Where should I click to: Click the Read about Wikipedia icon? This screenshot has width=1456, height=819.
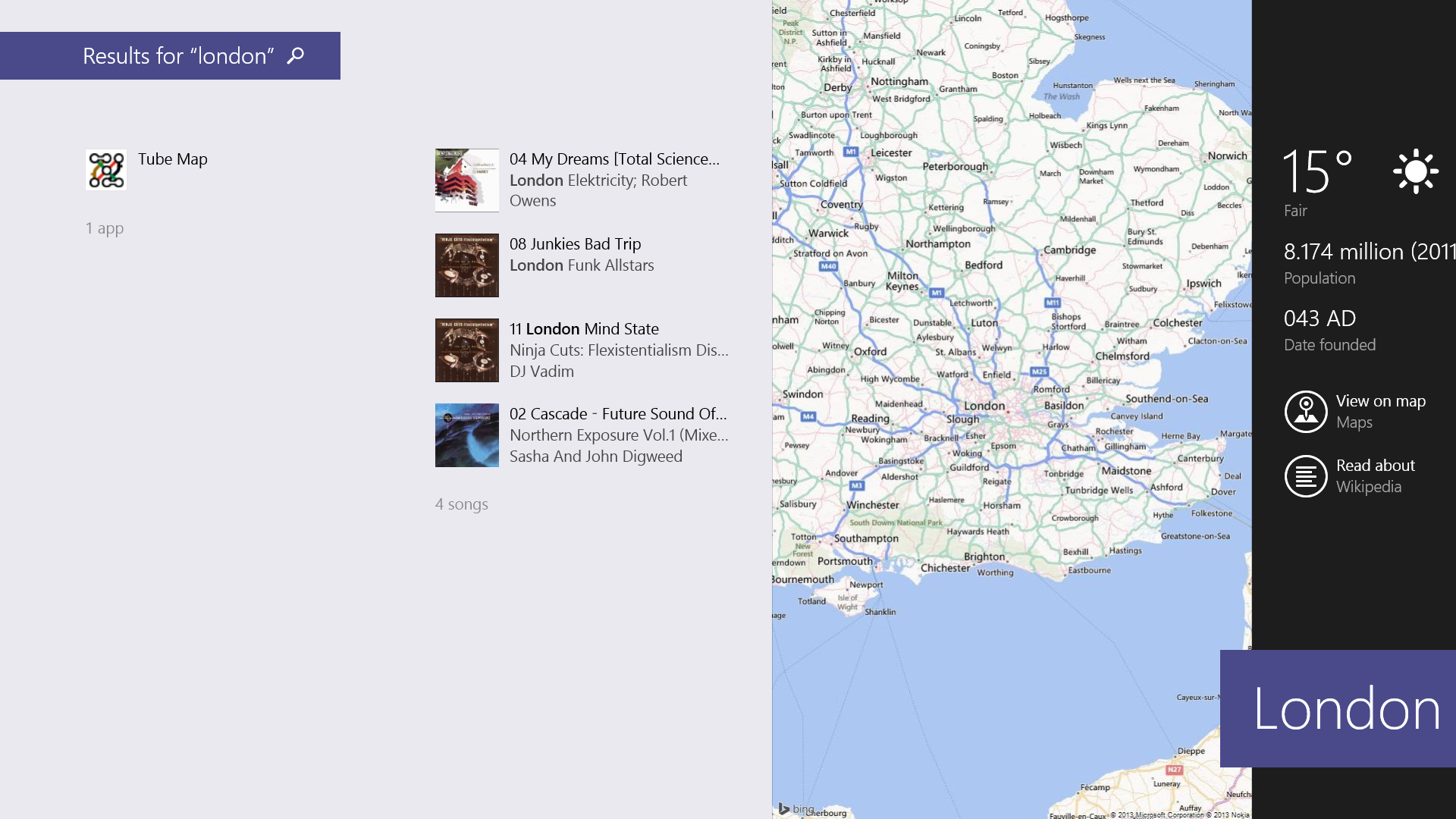point(1306,476)
